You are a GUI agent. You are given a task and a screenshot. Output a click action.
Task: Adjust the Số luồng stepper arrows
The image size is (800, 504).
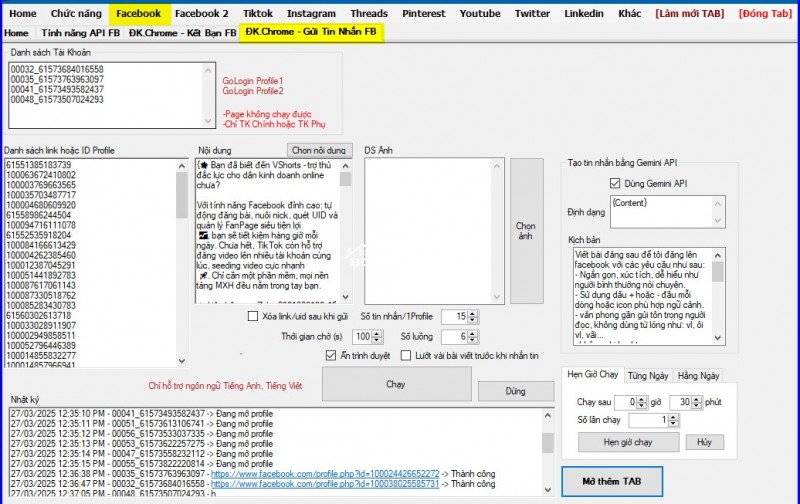point(473,337)
